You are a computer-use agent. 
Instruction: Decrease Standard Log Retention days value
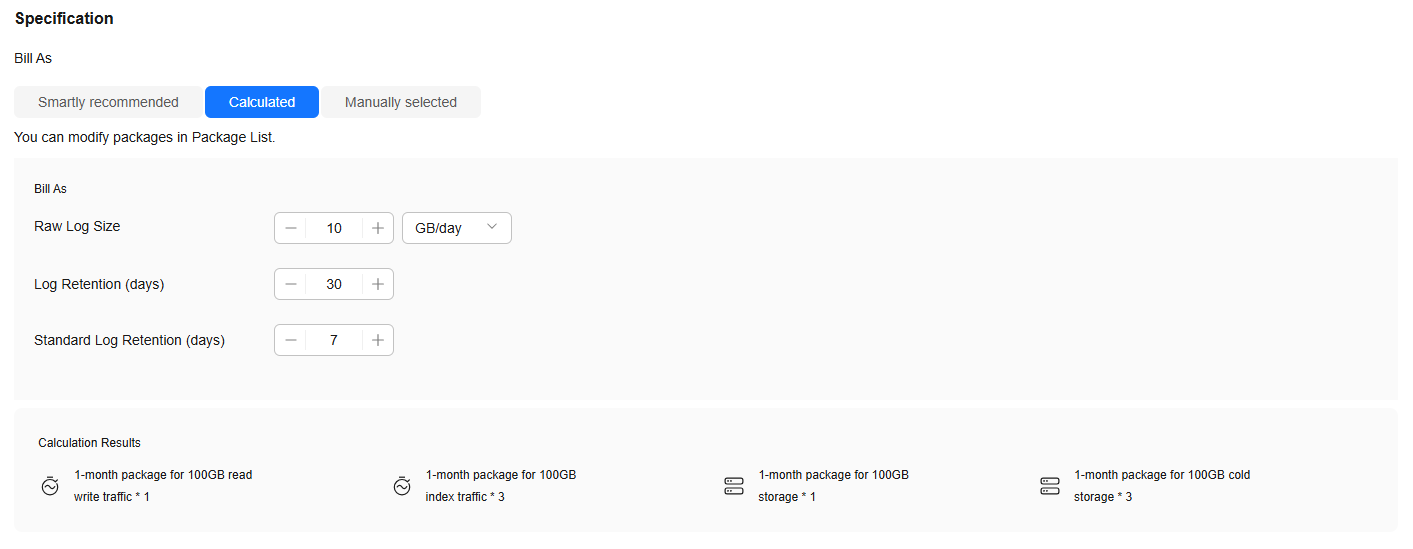coord(291,340)
